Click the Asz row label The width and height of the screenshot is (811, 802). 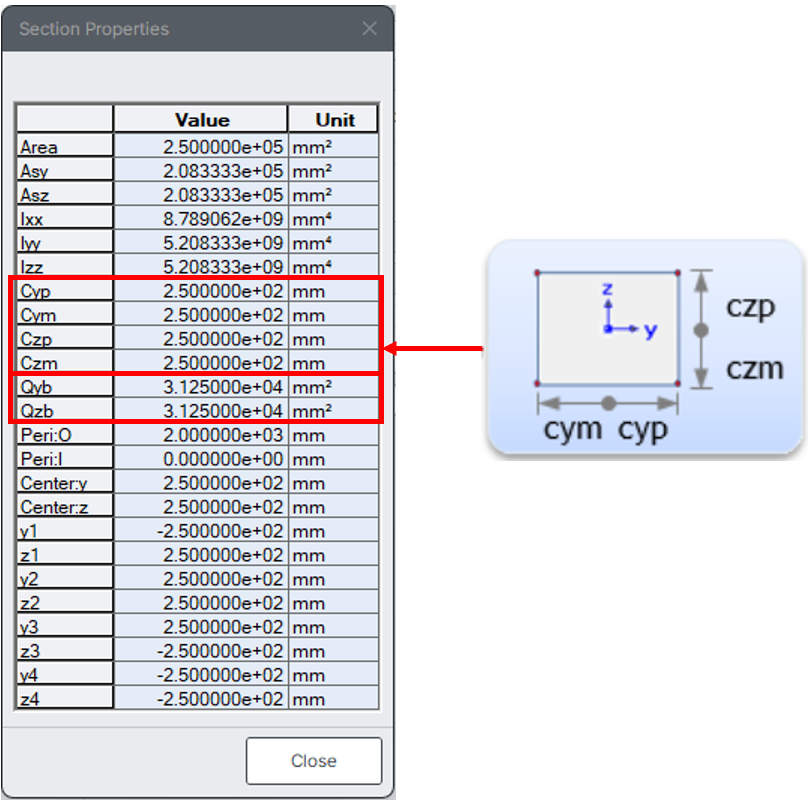(x=65, y=195)
